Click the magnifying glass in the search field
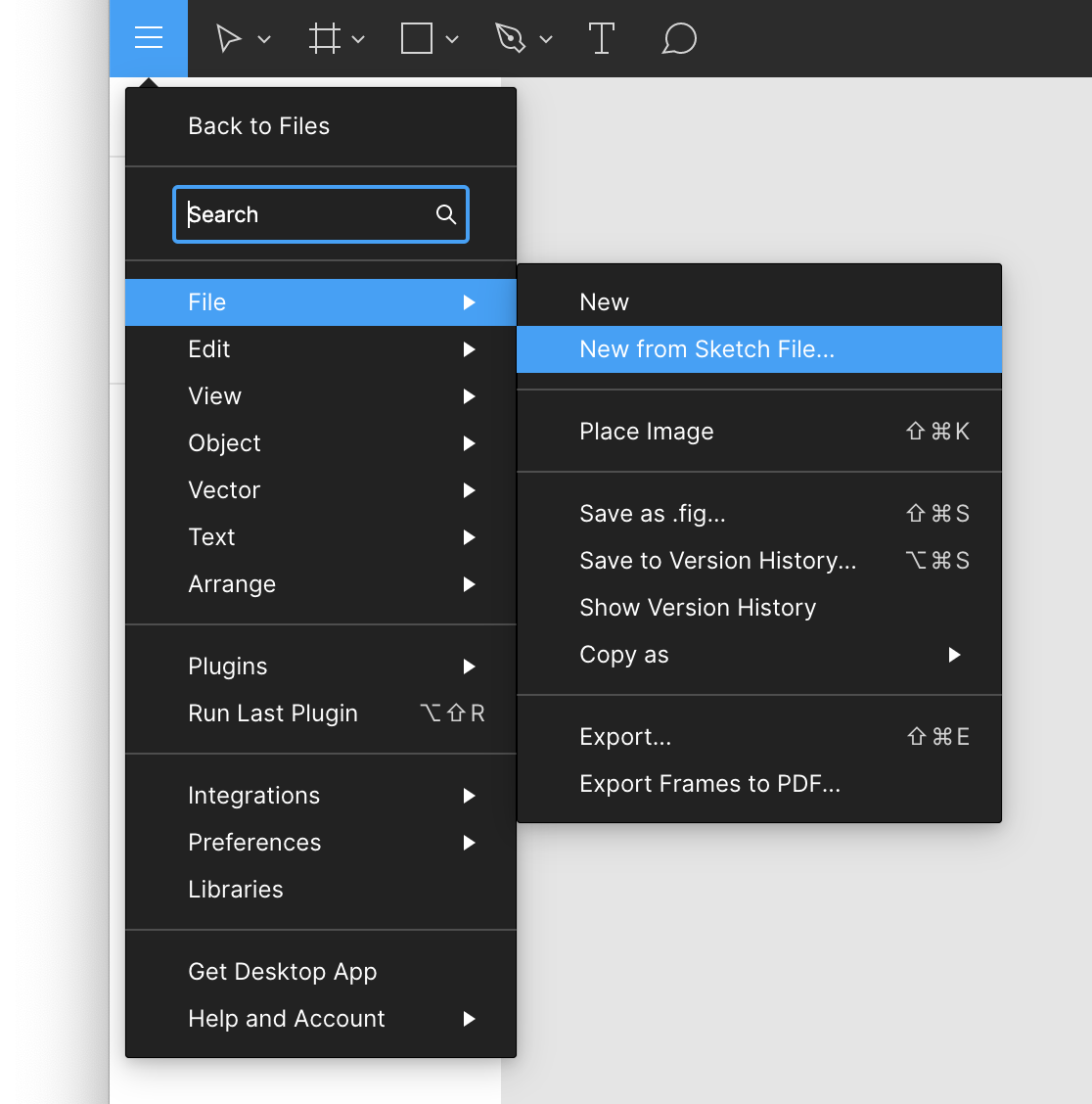 pos(446,214)
